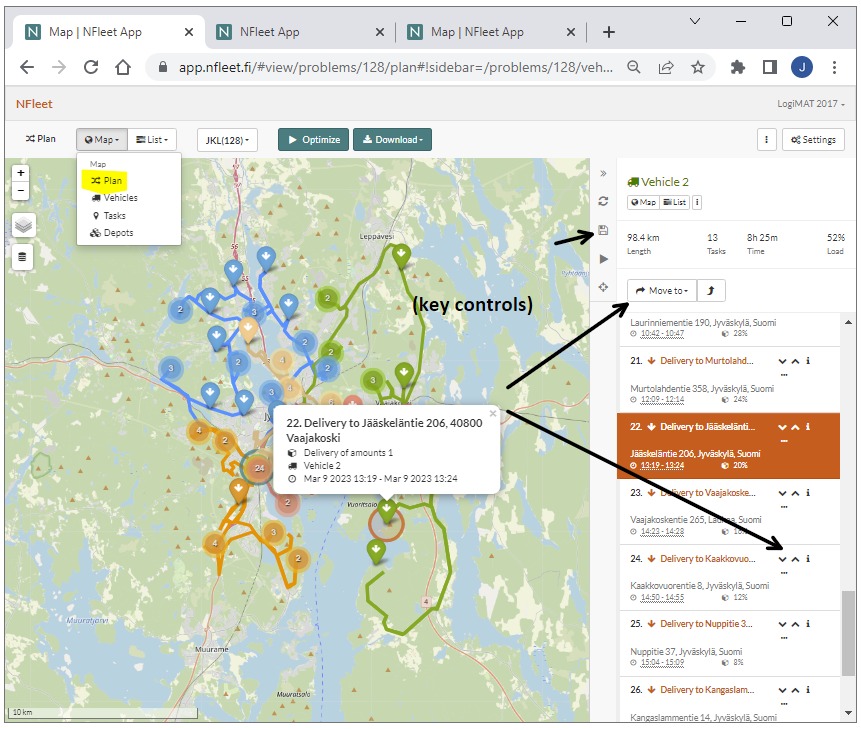Zoom out the map with minus button

21,191
